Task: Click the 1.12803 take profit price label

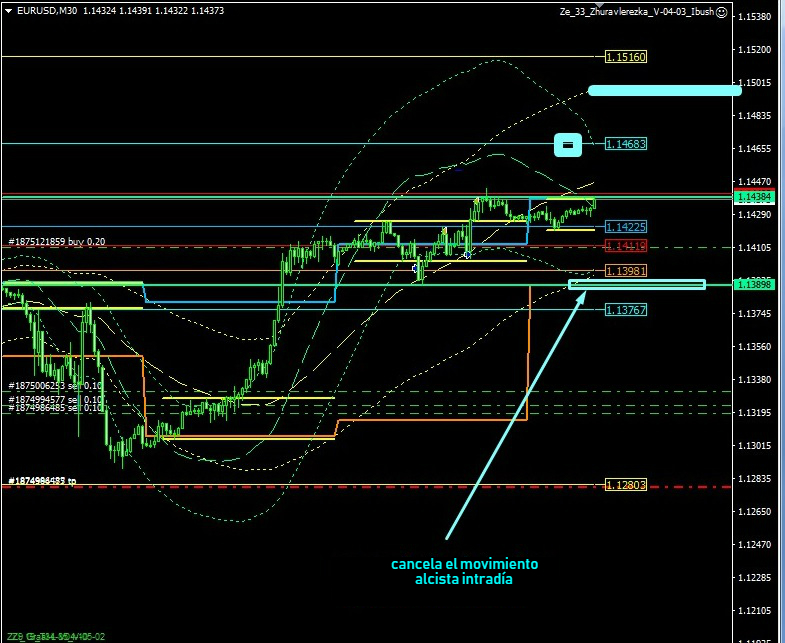Action: tap(626, 485)
